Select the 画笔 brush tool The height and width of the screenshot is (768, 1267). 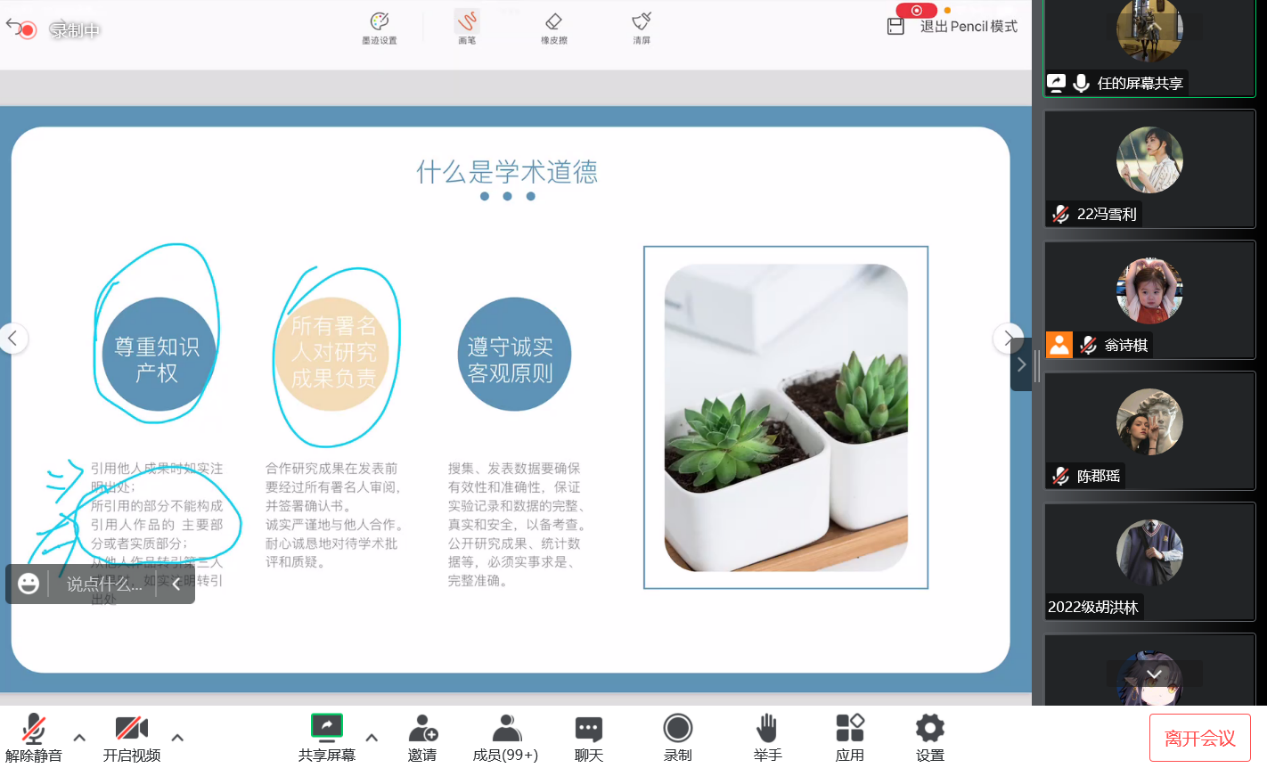(x=466, y=27)
